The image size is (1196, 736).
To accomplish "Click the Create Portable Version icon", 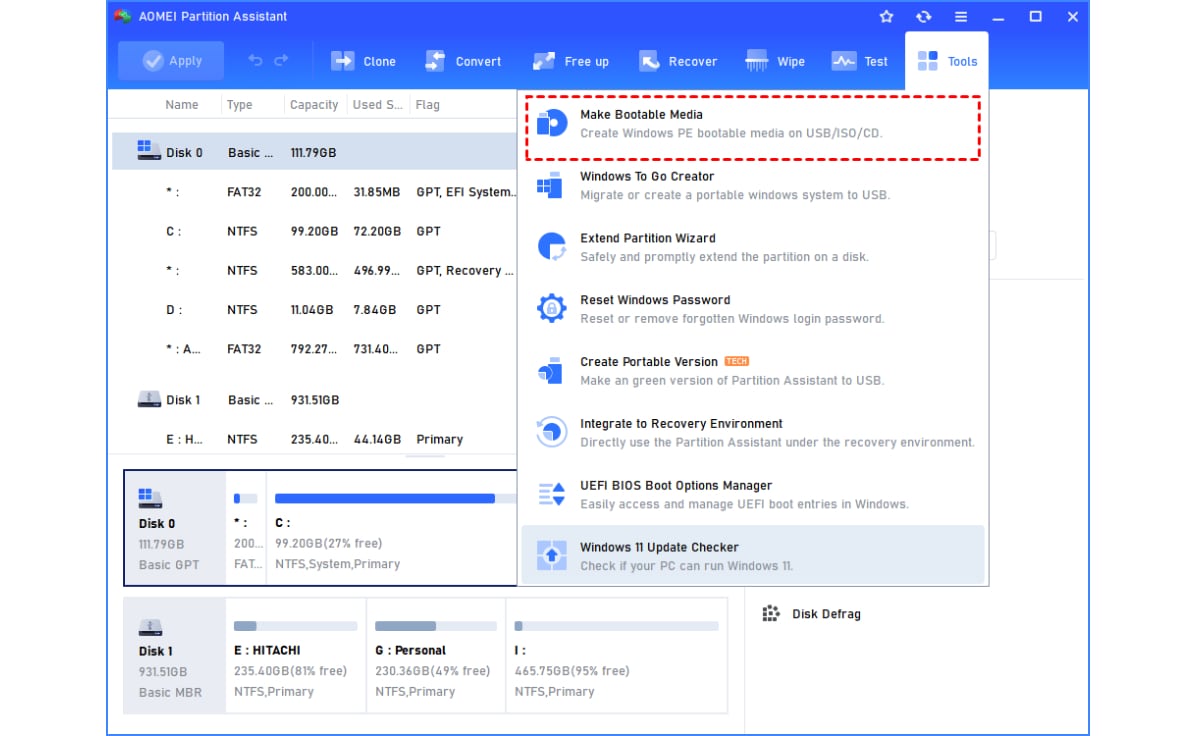I will tap(551, 371).
